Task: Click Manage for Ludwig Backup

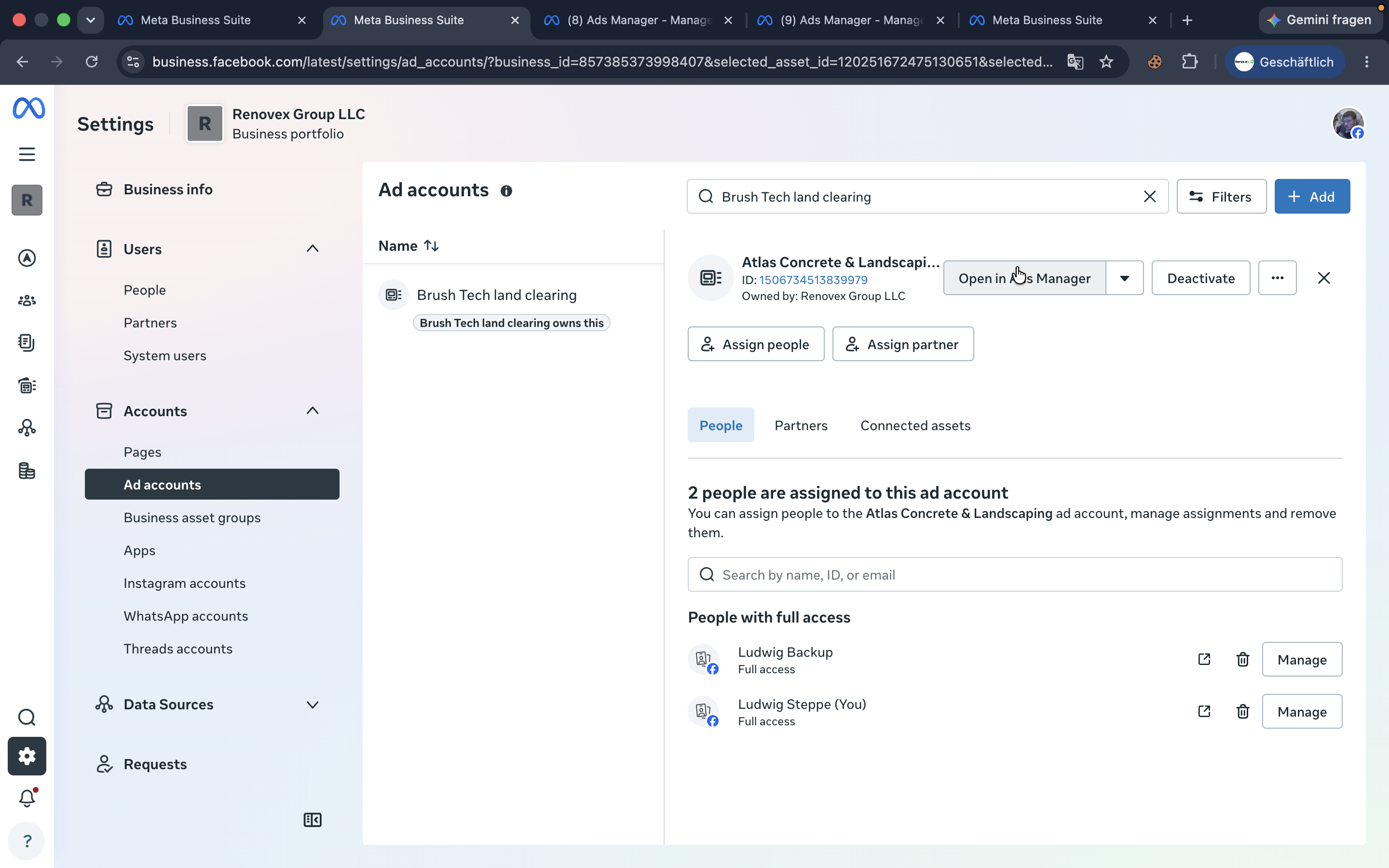Action: pyautogui.click(x=1302, y=659)
